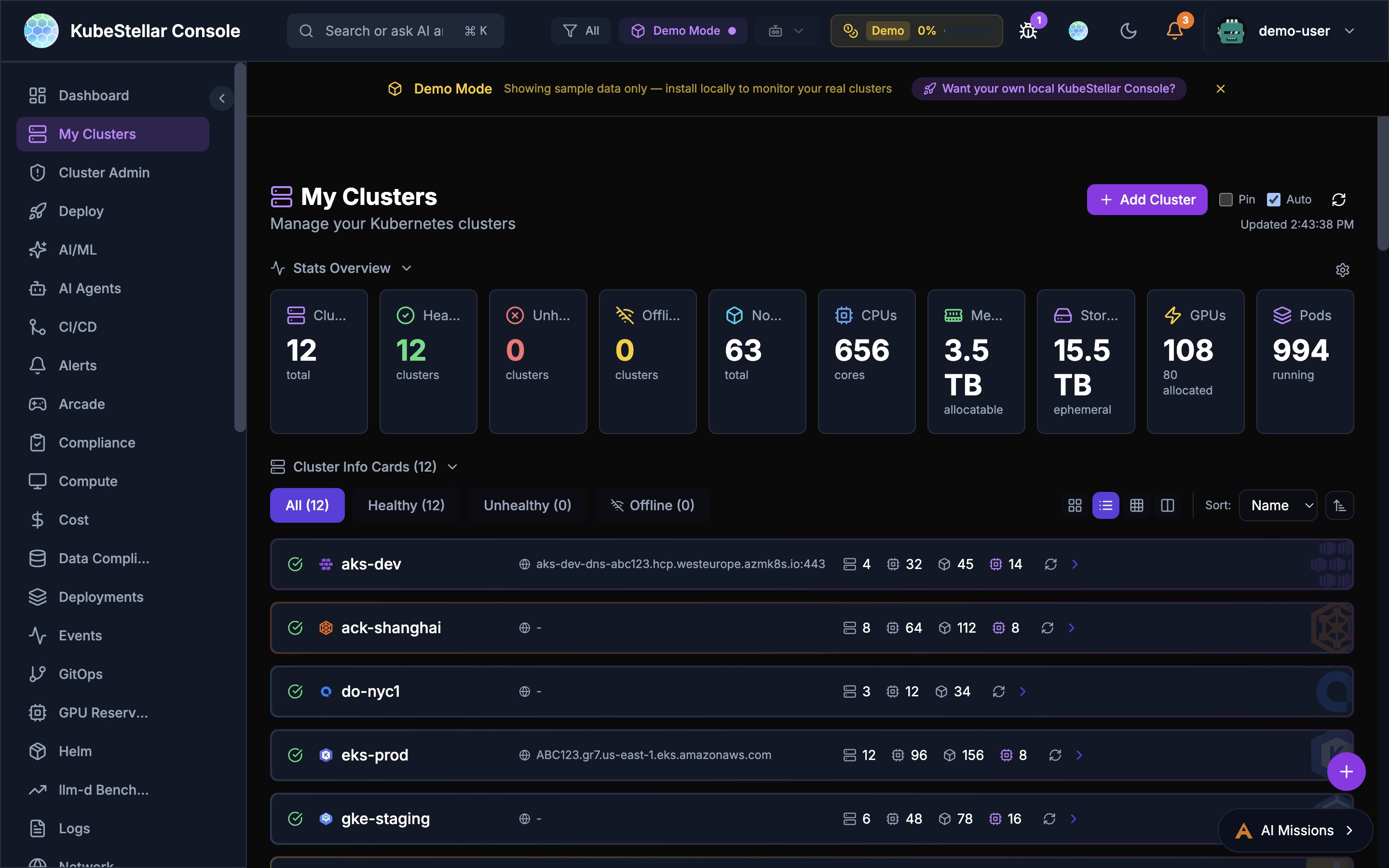Click the bug report icon in header

(1028, 31)
